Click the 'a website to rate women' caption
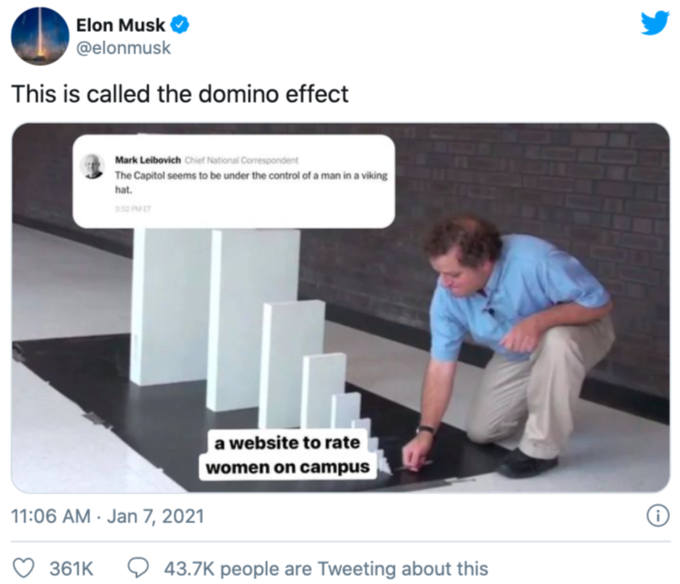This screenshot has width=680, height=584. click(x=288, y=455)
